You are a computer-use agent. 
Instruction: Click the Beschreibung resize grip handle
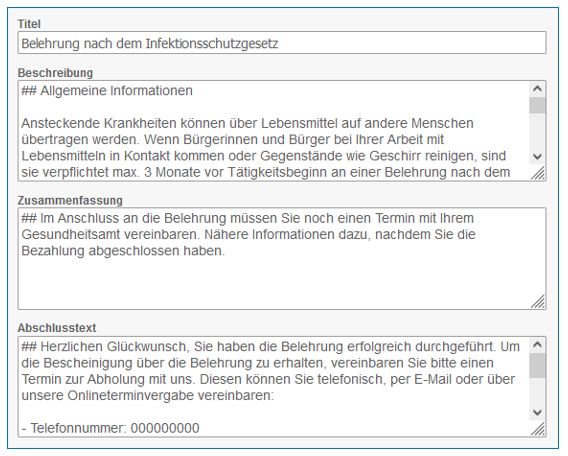point(538,173)
